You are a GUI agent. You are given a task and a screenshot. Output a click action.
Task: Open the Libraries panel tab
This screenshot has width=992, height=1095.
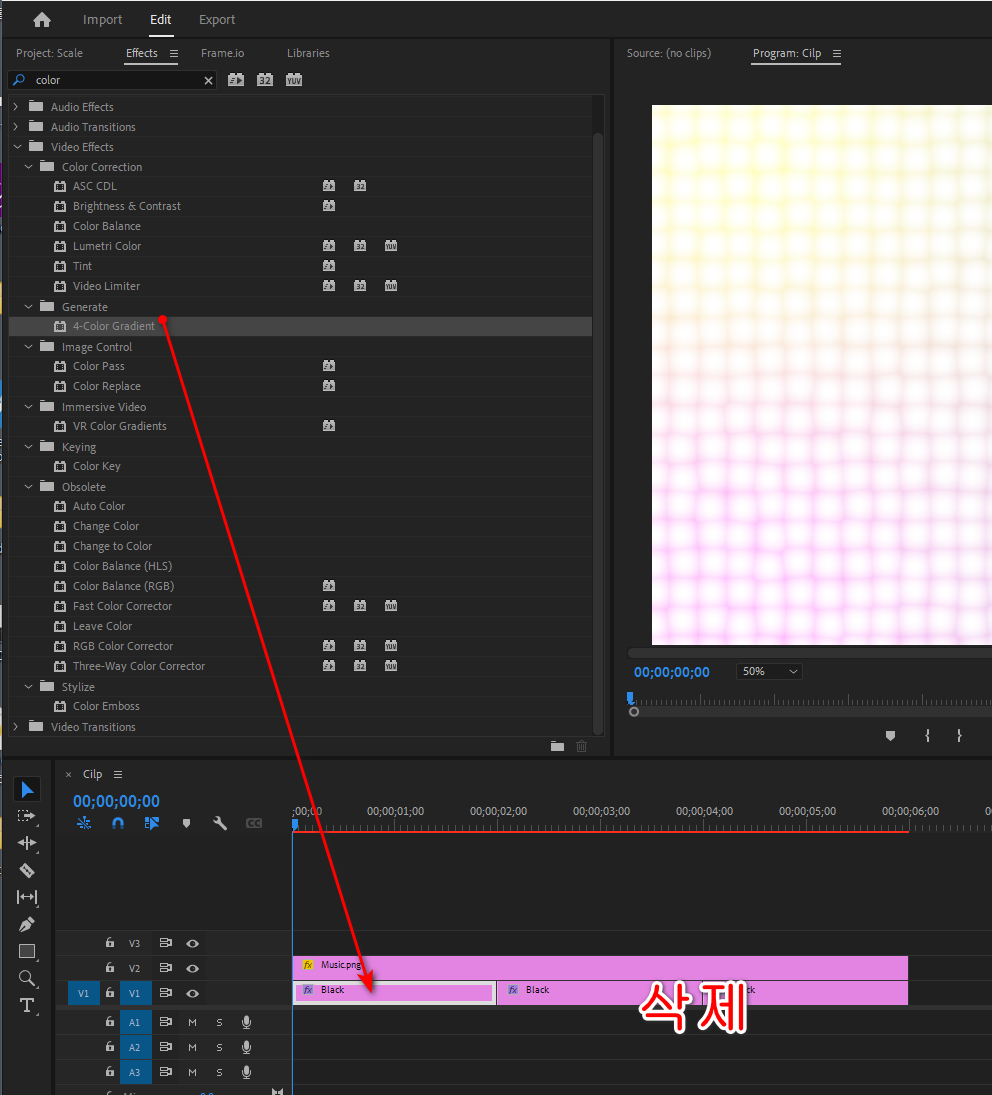(308, 53)
